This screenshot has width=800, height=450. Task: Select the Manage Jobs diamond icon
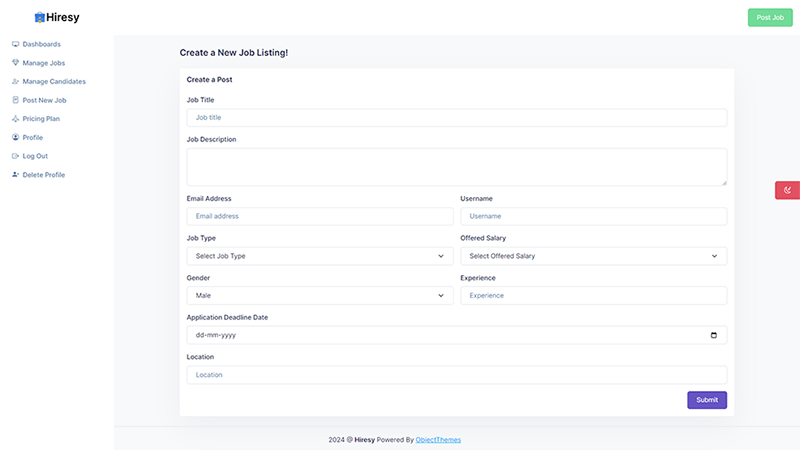pos(15,63)
